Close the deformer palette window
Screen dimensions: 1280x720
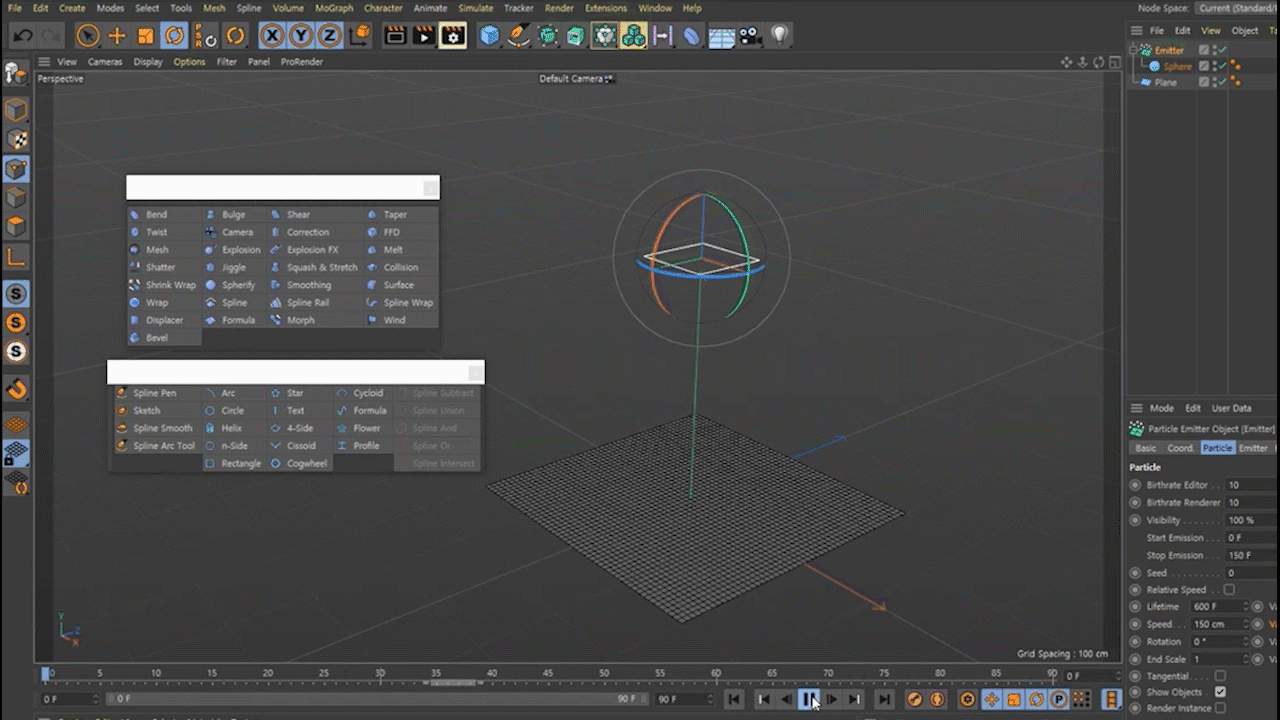[430, 187]
